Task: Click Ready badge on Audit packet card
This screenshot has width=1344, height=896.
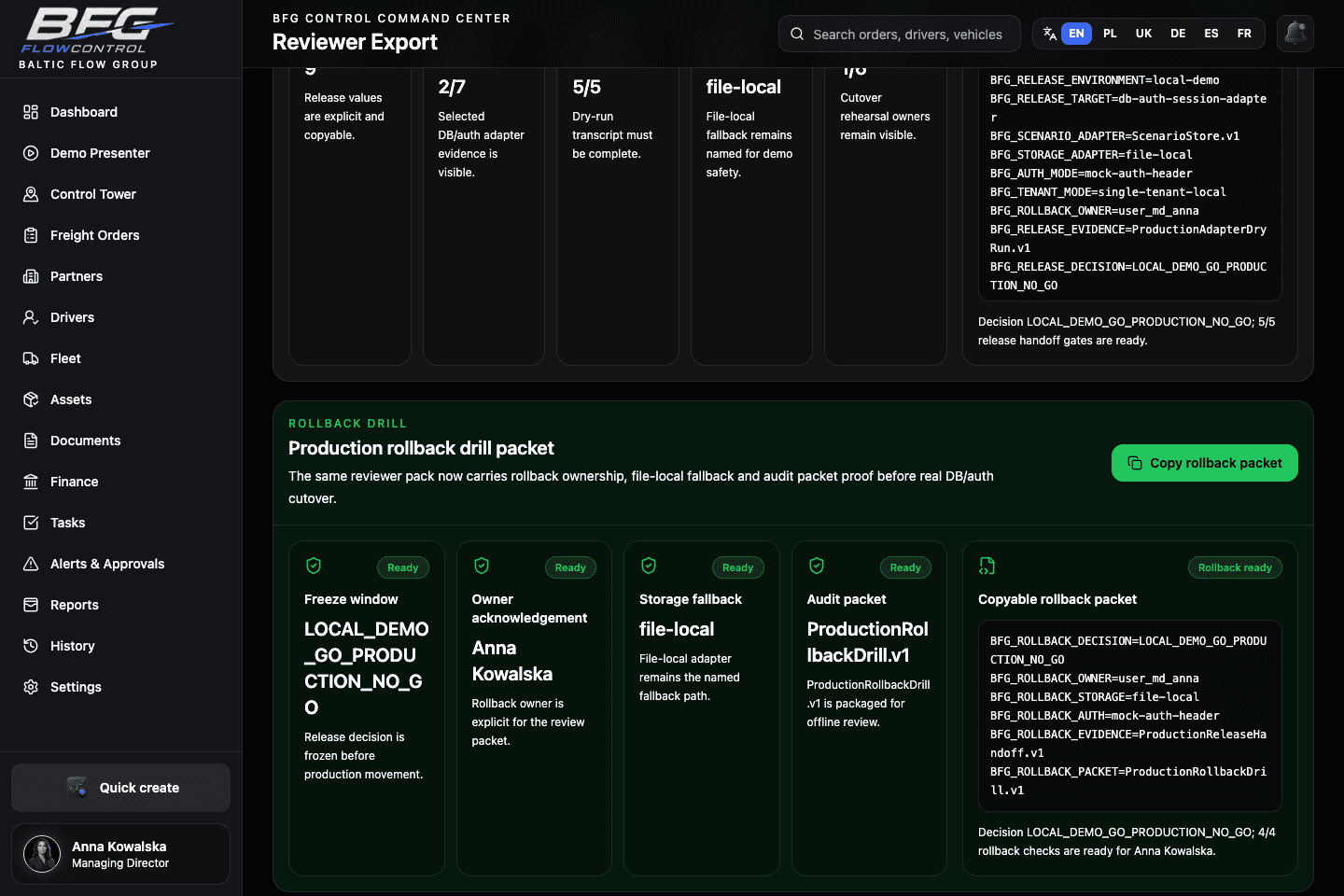Action: pos(905,567)
